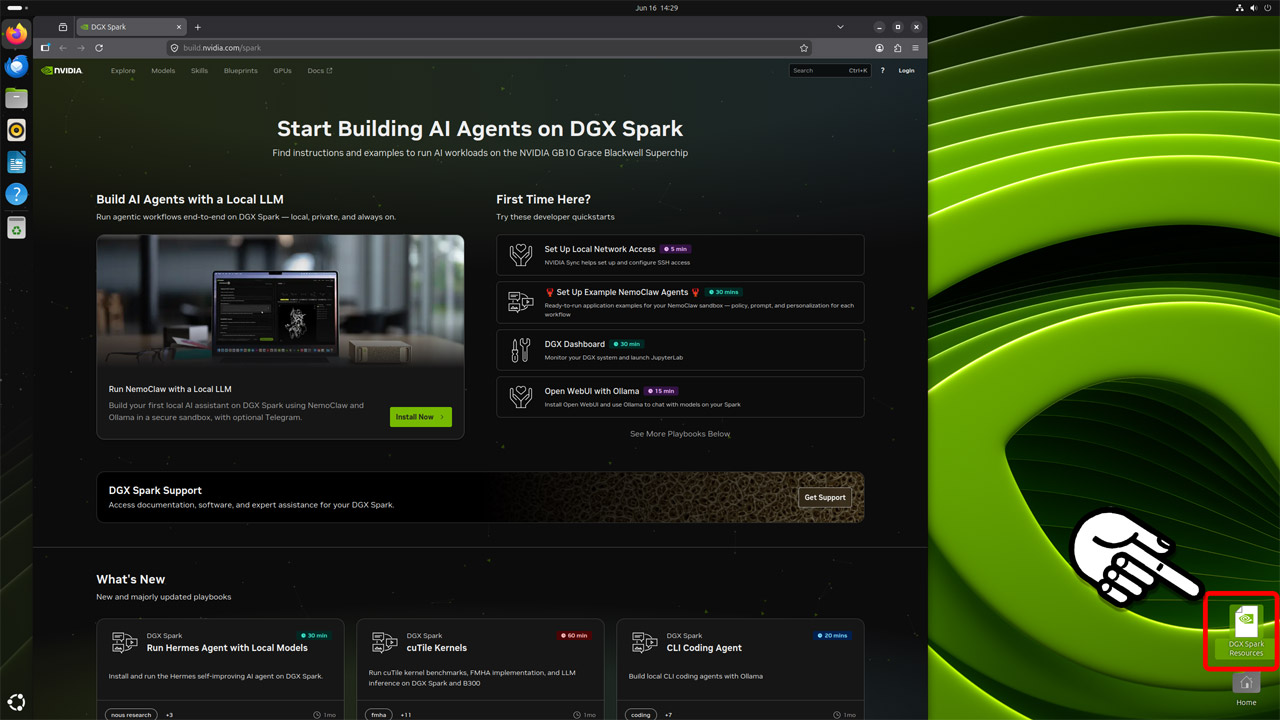Toggle the browser sidebar icon
Image resolution: width=1280 pixels, height=720 pixels.
pyautogui.click(x=45, y=48)
